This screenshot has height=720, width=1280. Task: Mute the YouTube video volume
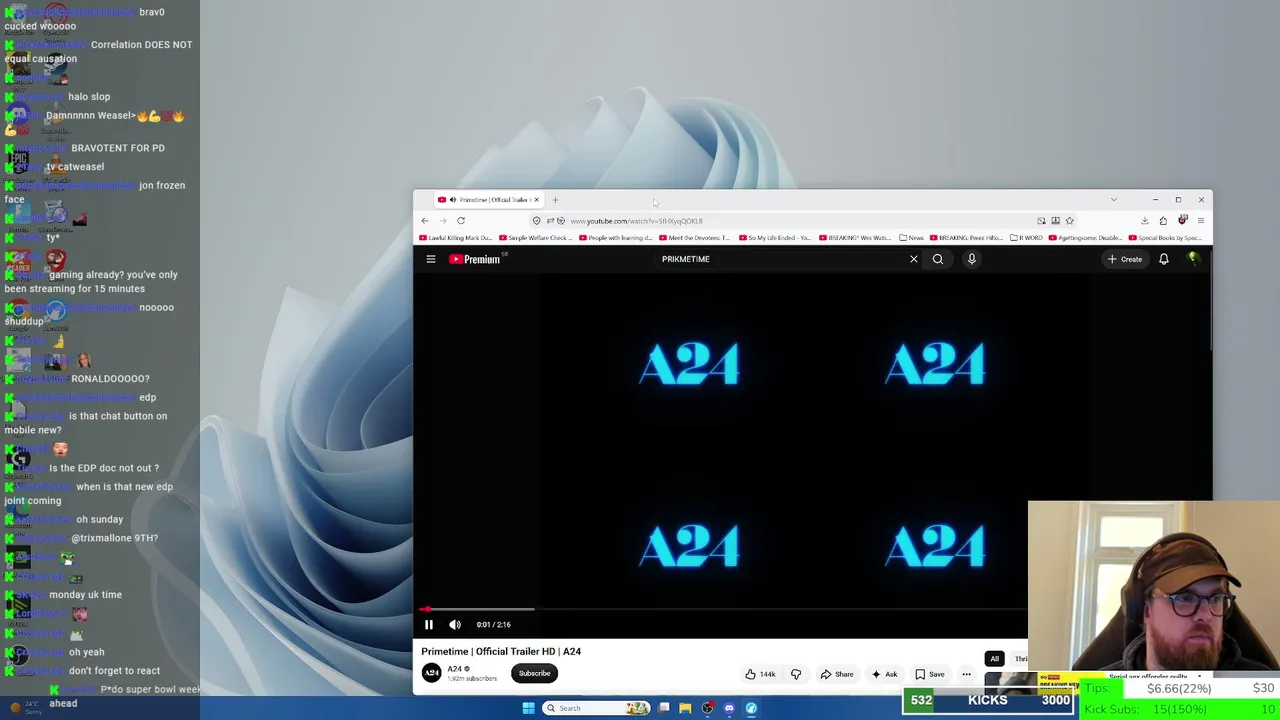455,624
